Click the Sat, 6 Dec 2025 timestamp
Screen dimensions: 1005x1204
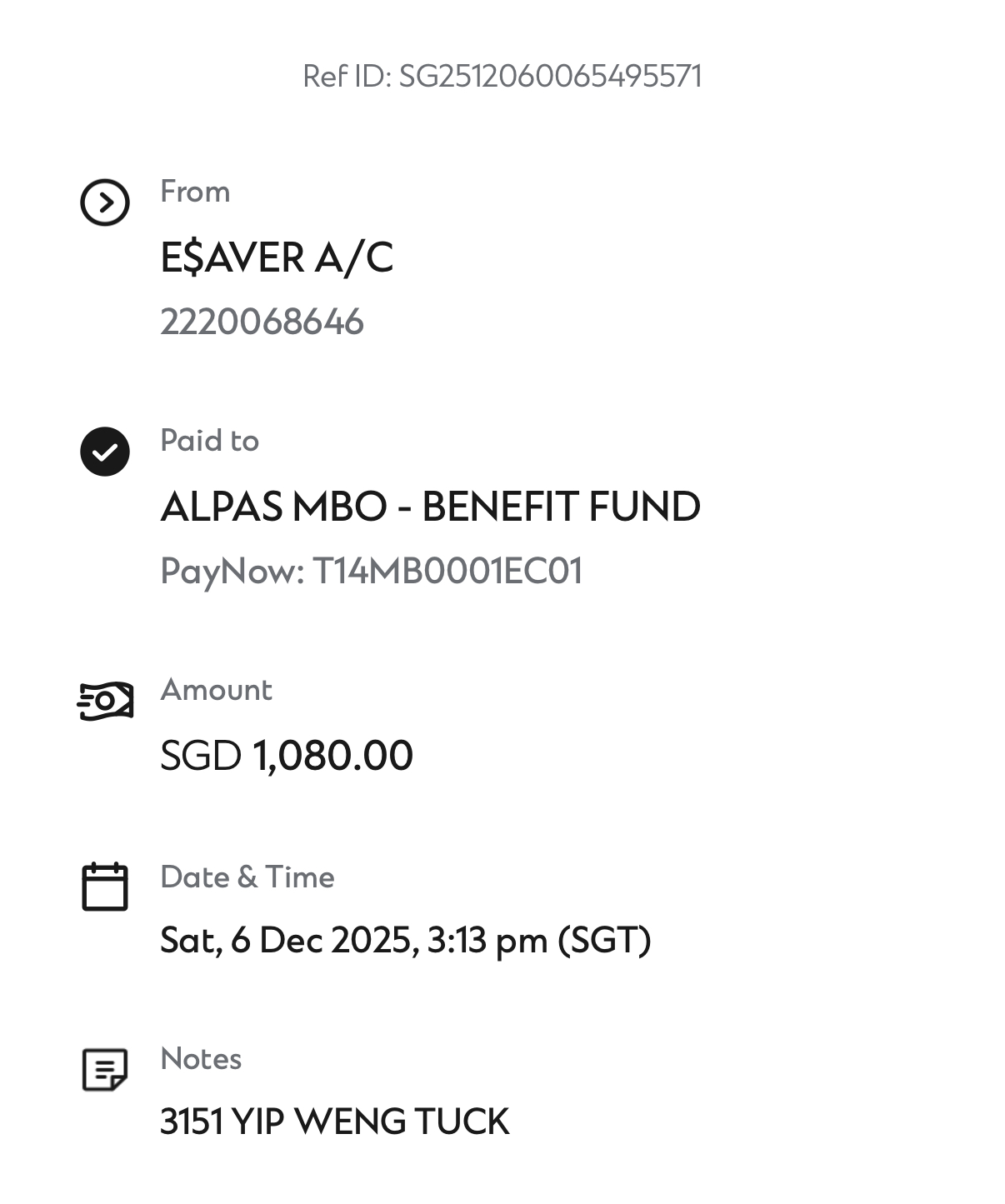click(406, 941)
